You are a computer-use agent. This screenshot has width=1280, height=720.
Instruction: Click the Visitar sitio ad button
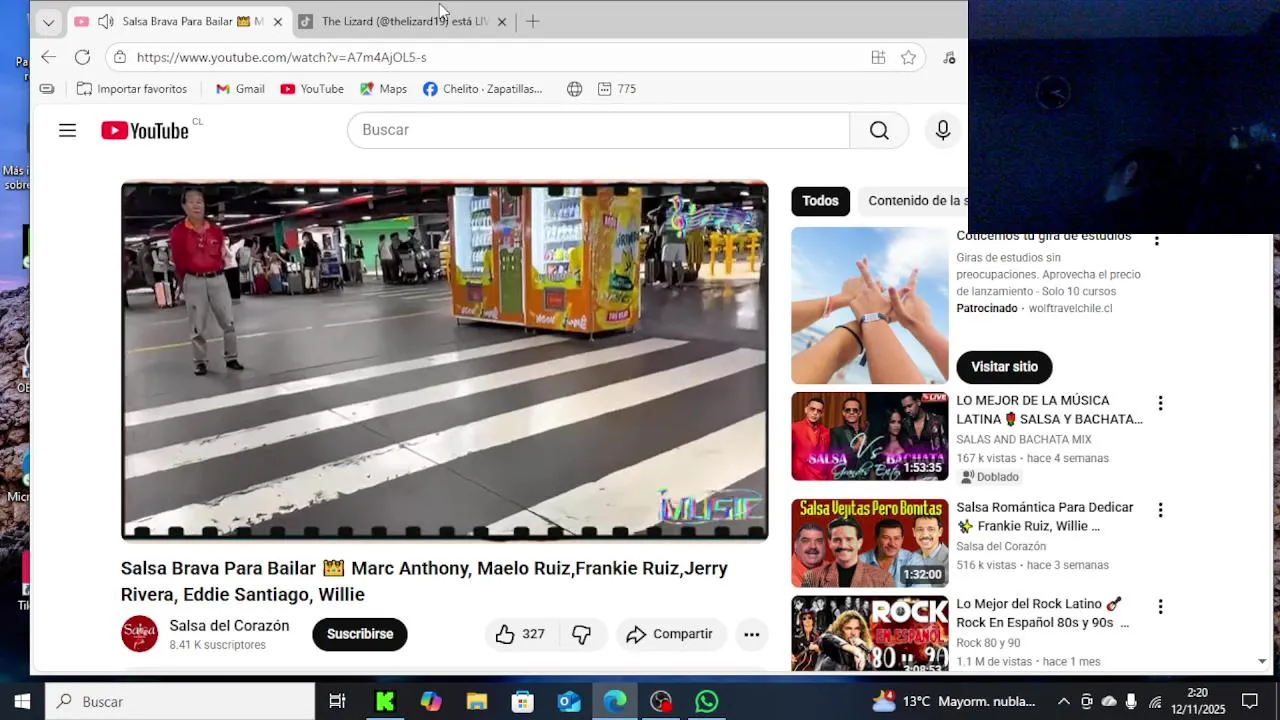tap(1004, 367)
